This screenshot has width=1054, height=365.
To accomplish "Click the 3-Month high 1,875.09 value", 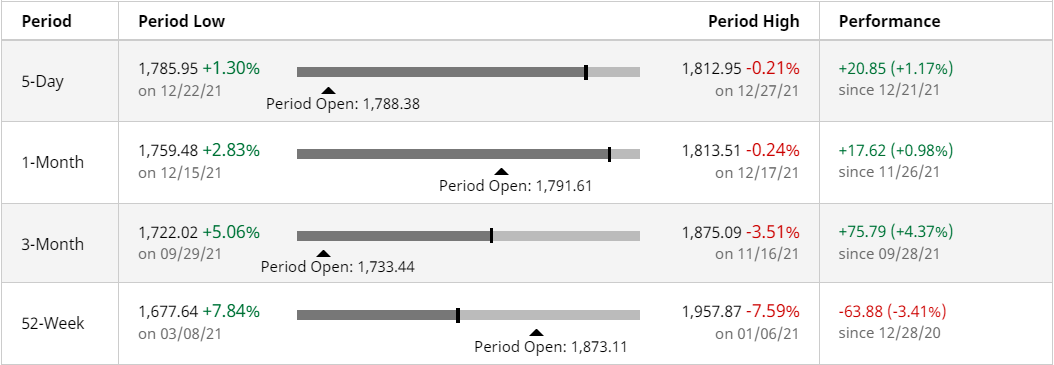I will pyautogui.click(x=712, y=232).
